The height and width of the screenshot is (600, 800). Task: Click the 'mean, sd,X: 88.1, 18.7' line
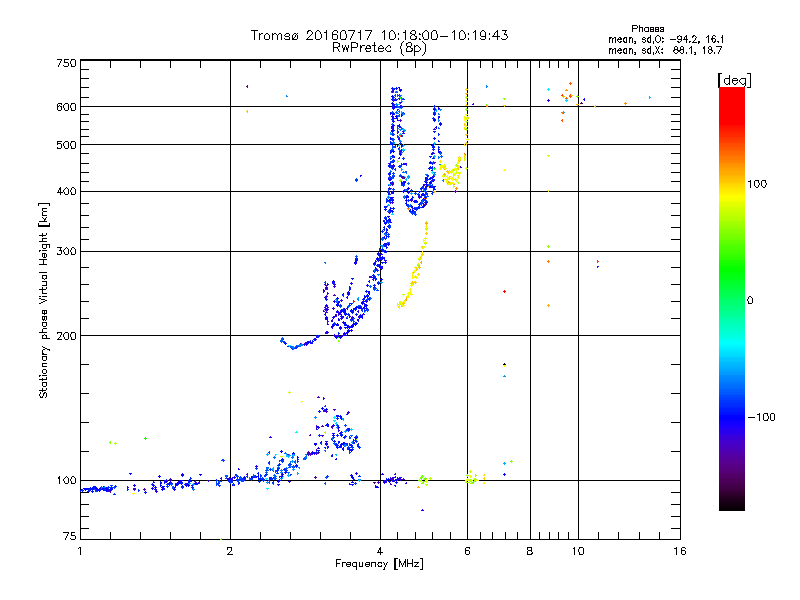[665, 50]
